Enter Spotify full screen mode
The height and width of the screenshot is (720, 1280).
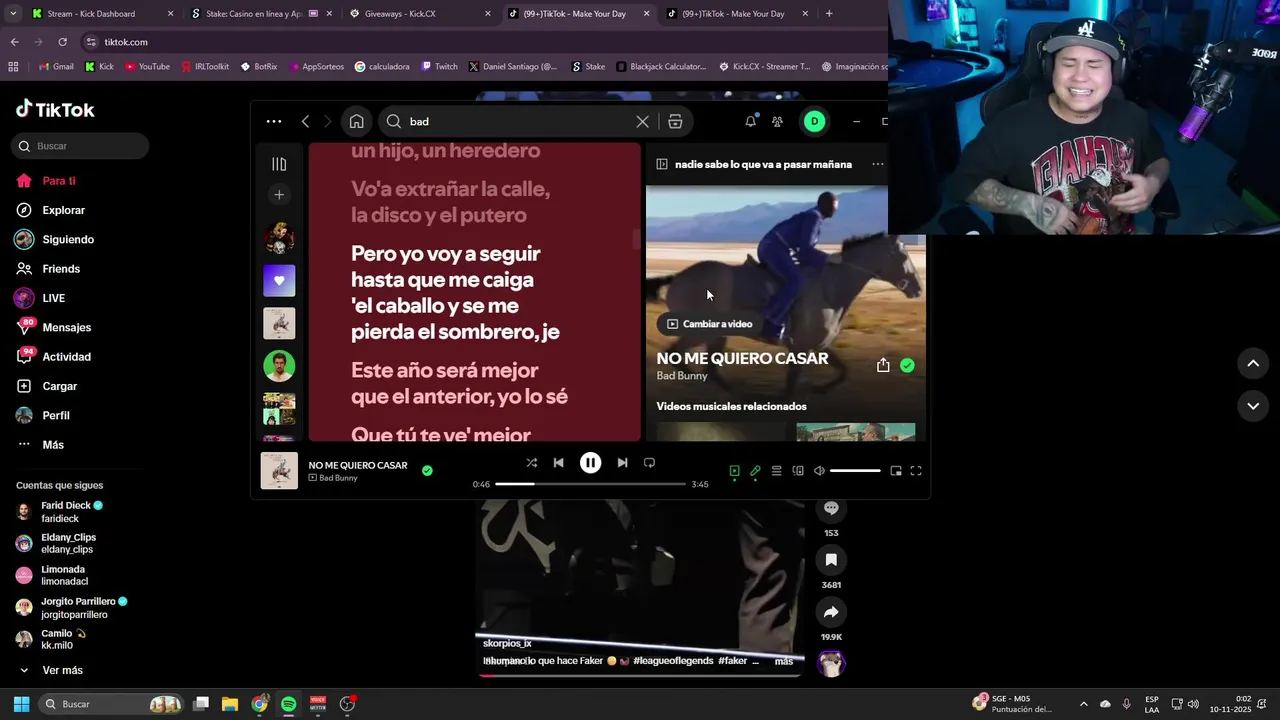pos(916,471)
